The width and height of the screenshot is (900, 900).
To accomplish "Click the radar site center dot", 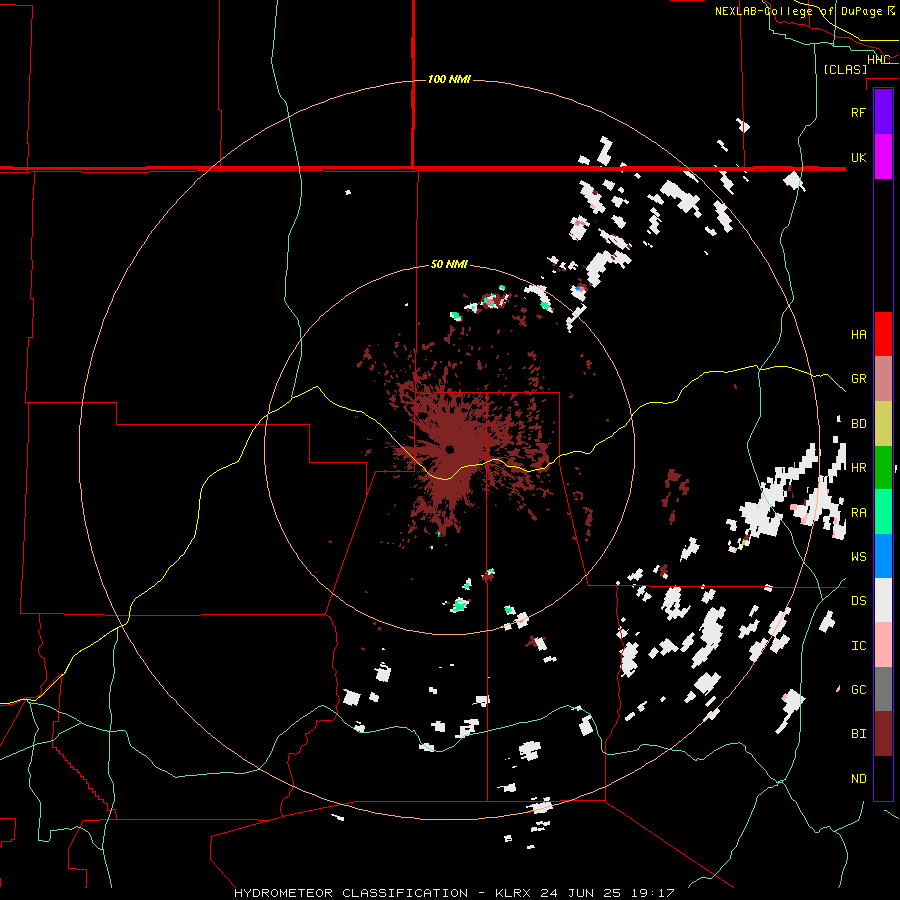I will coord(450,449).
